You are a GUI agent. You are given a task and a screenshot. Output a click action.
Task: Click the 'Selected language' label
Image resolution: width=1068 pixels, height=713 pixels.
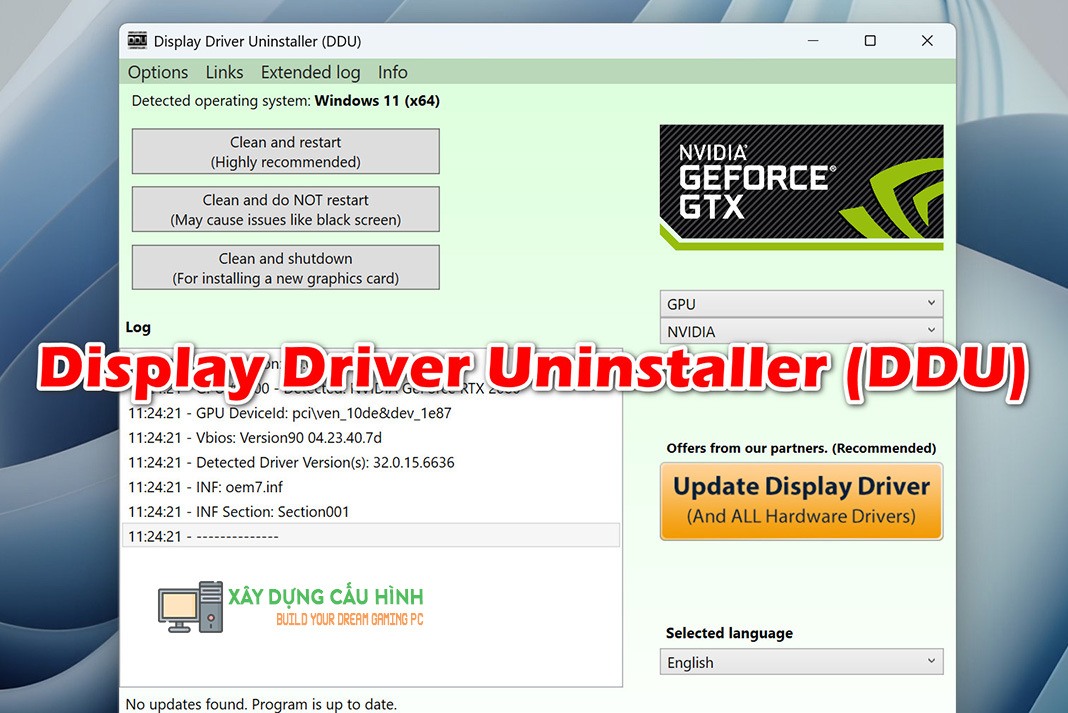[729, 633]
